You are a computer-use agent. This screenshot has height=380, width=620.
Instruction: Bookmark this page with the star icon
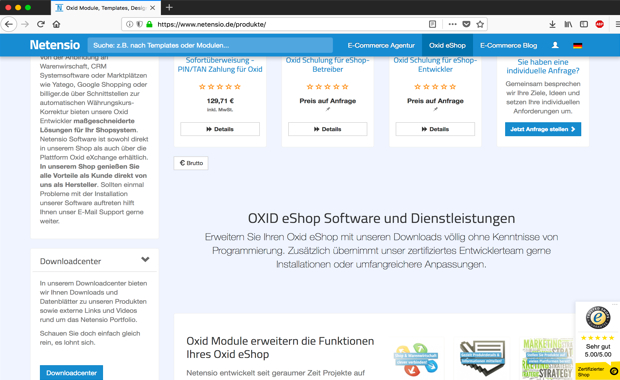coord(480,24)
